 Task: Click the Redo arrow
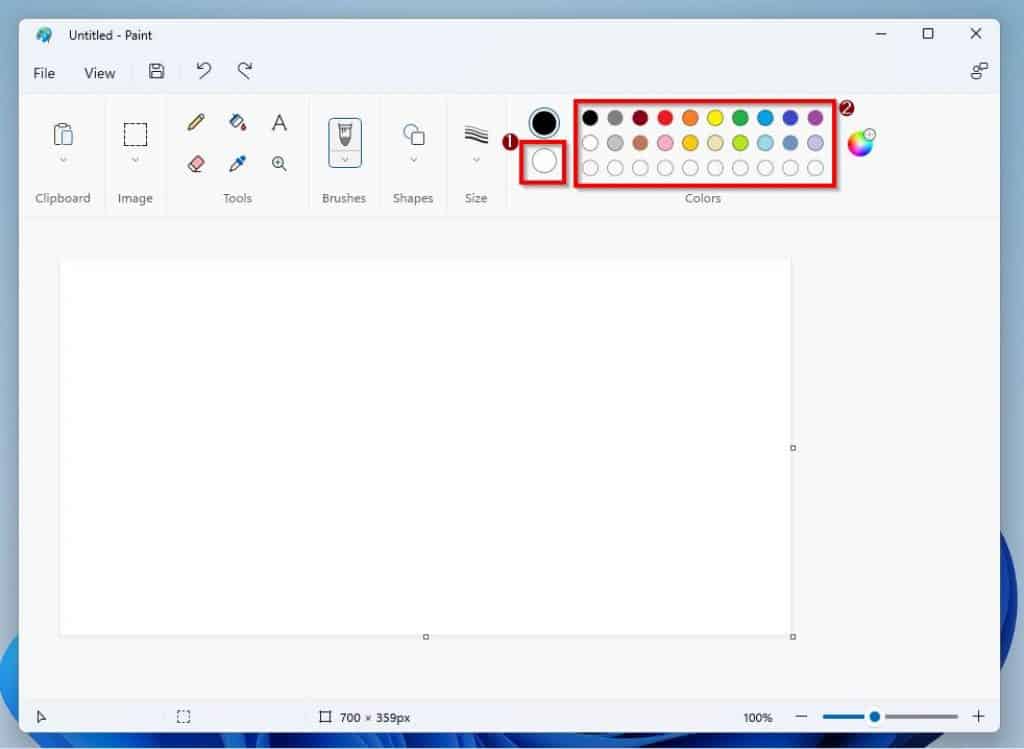(245, 71)
